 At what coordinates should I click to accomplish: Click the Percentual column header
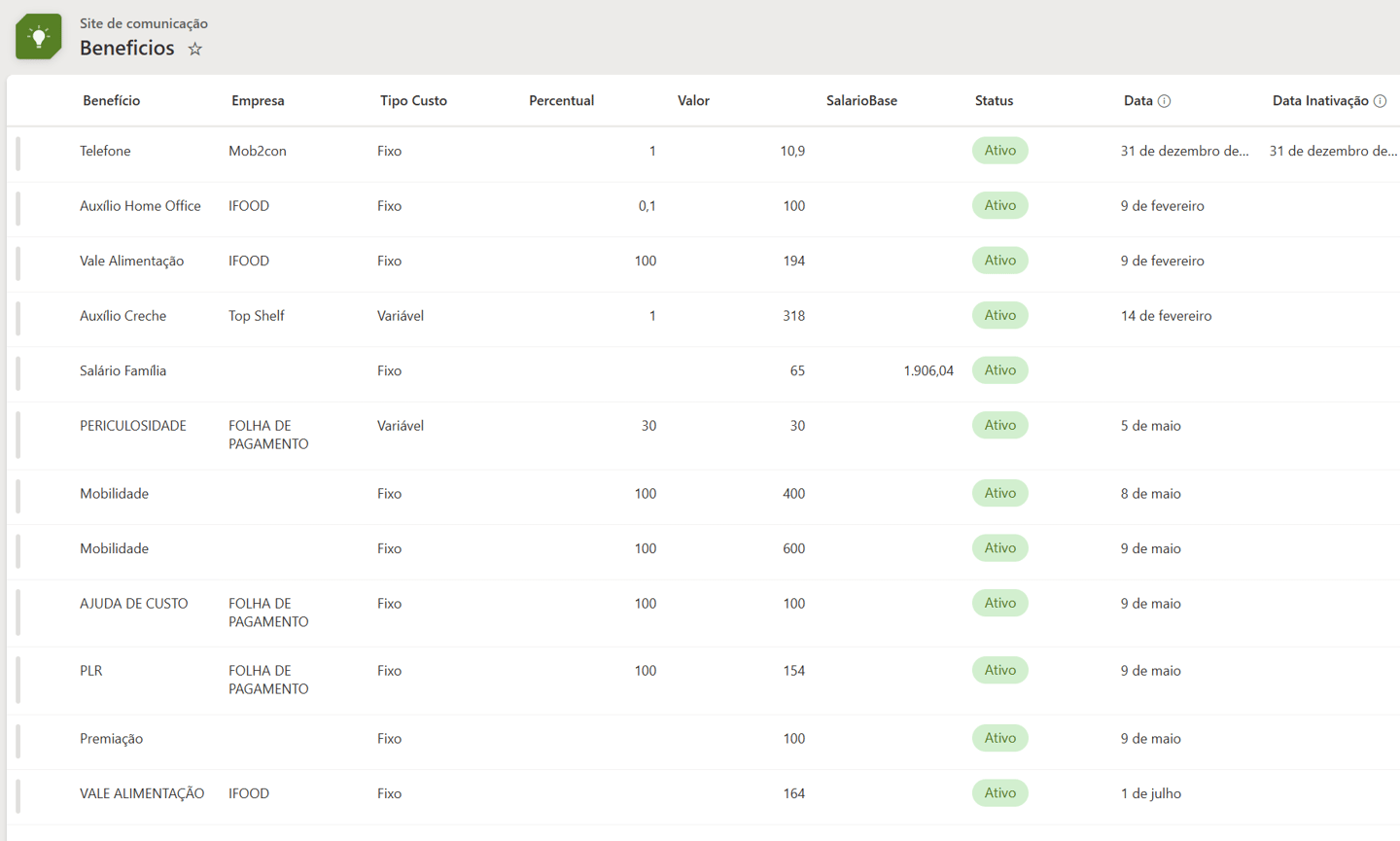point(561,101)
